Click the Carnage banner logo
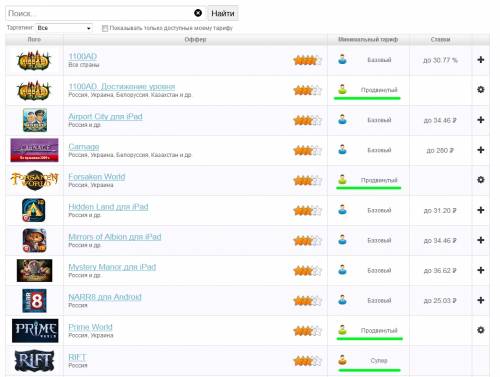Screen dimensions: 500x377 point(34,150)
